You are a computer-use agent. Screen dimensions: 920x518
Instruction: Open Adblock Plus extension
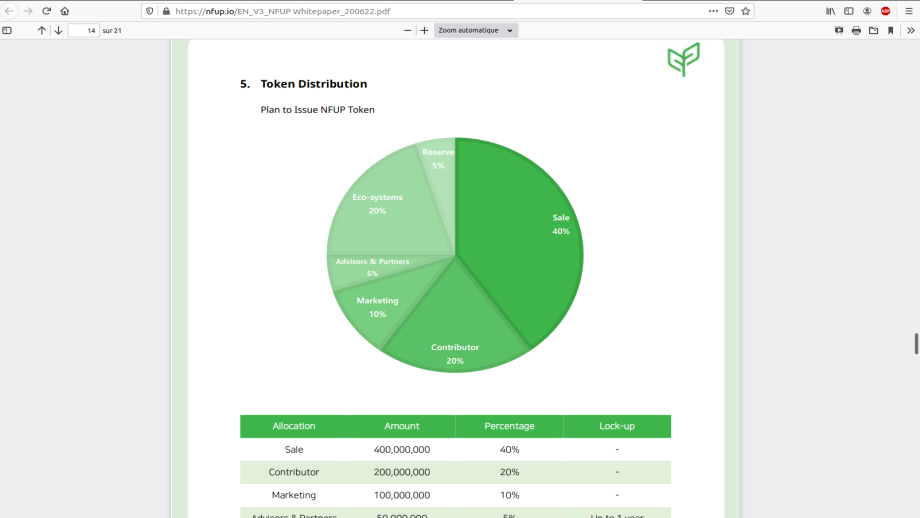click(885, 11)
